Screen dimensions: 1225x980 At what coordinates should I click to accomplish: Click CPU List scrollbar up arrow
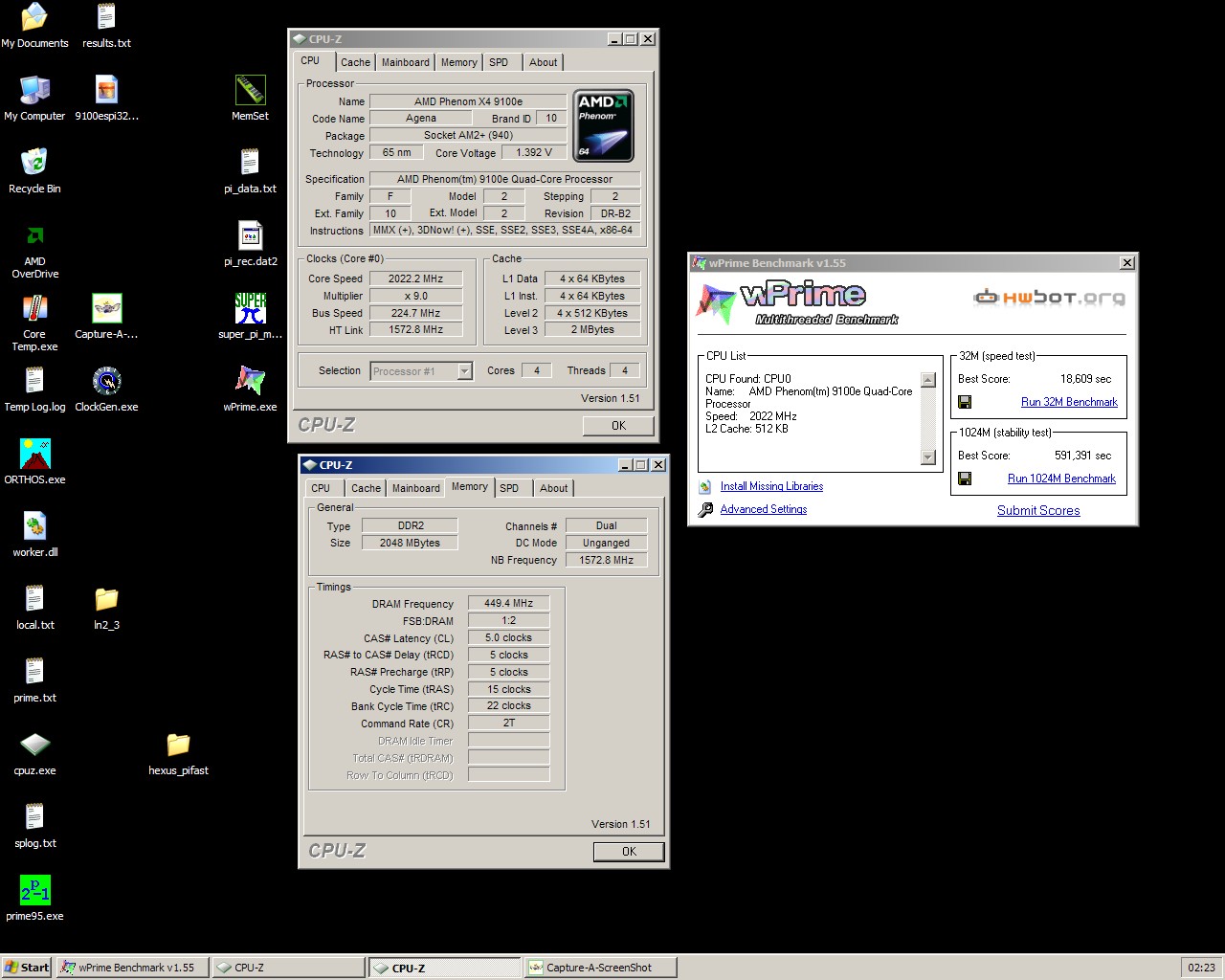coord(927,380)
